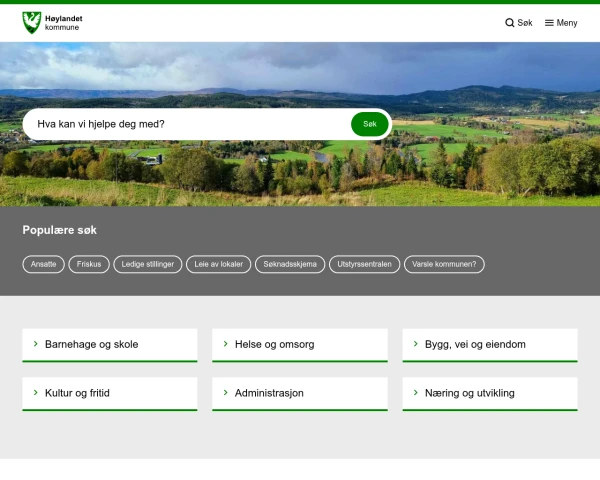Open the Meny hamburger icon

pos(549,23)
